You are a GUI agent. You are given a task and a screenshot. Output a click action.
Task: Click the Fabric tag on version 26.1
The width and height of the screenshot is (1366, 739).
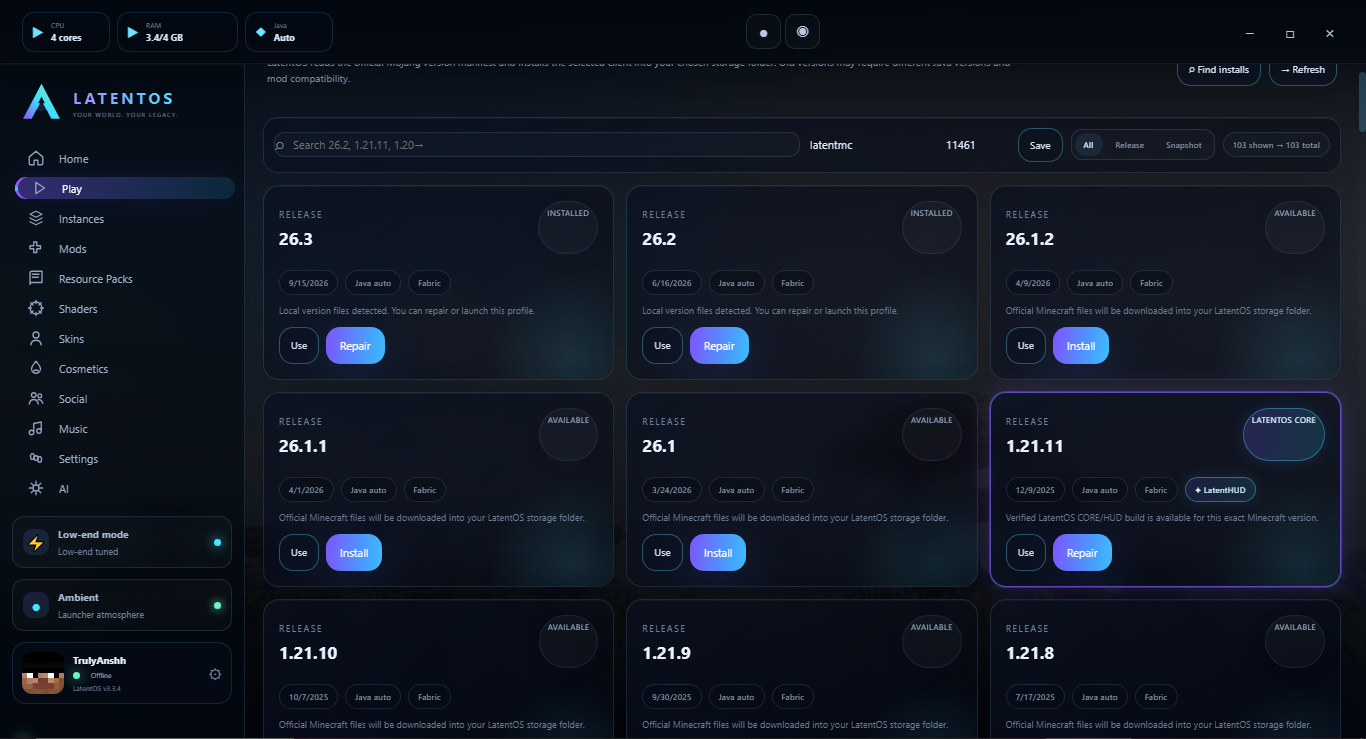coord(792,490)
